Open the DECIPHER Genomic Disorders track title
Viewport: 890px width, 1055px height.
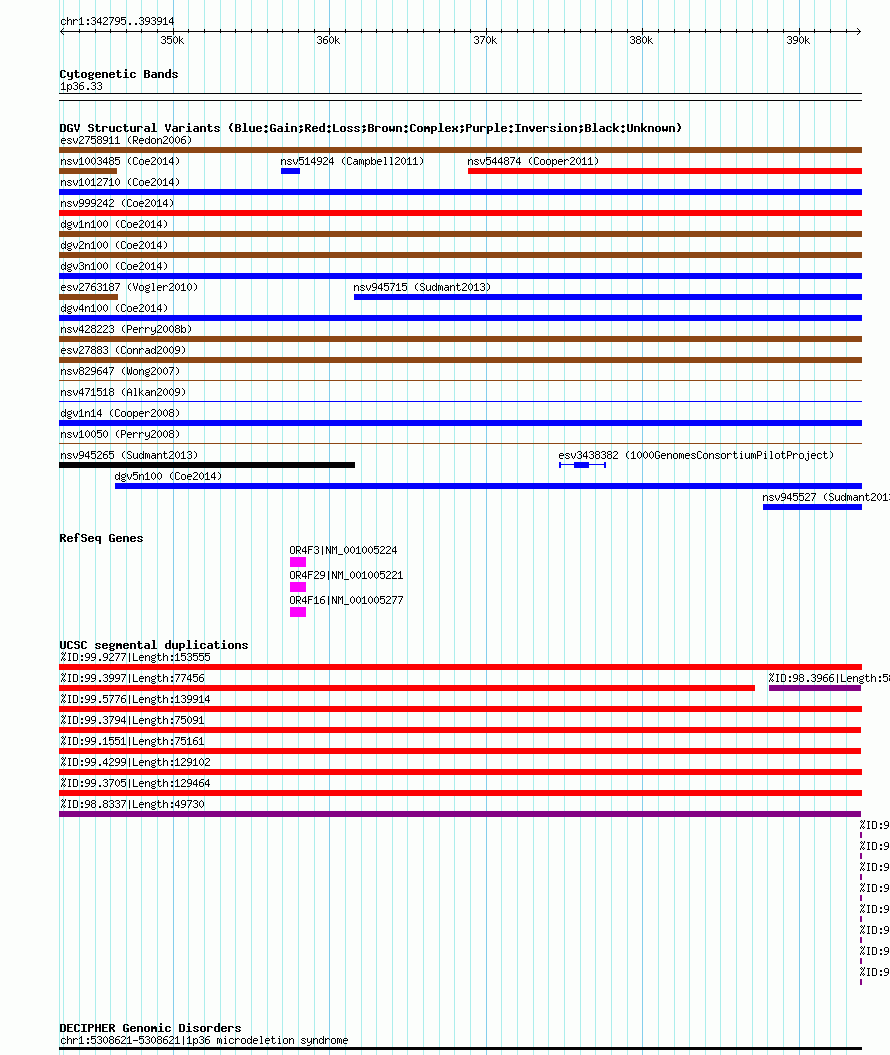[150, 1027]
